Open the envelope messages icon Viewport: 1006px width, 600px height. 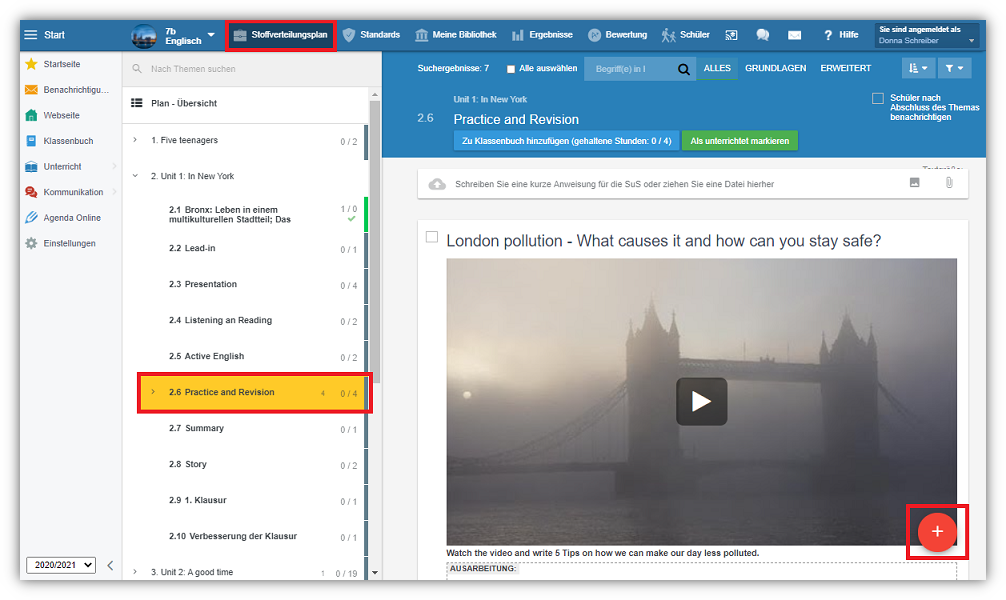point(794,35)
